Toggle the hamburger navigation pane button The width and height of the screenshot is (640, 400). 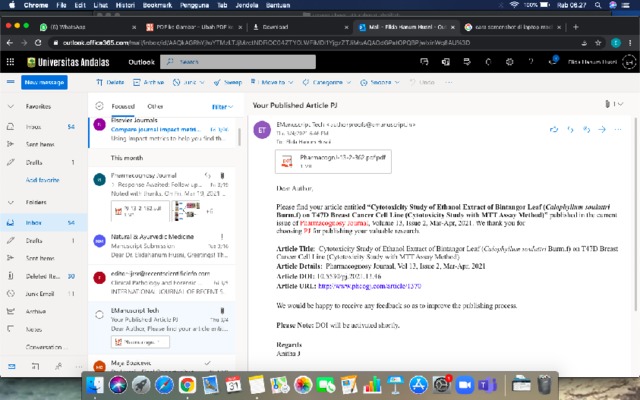pyautogui.click(x=11, y=82)
